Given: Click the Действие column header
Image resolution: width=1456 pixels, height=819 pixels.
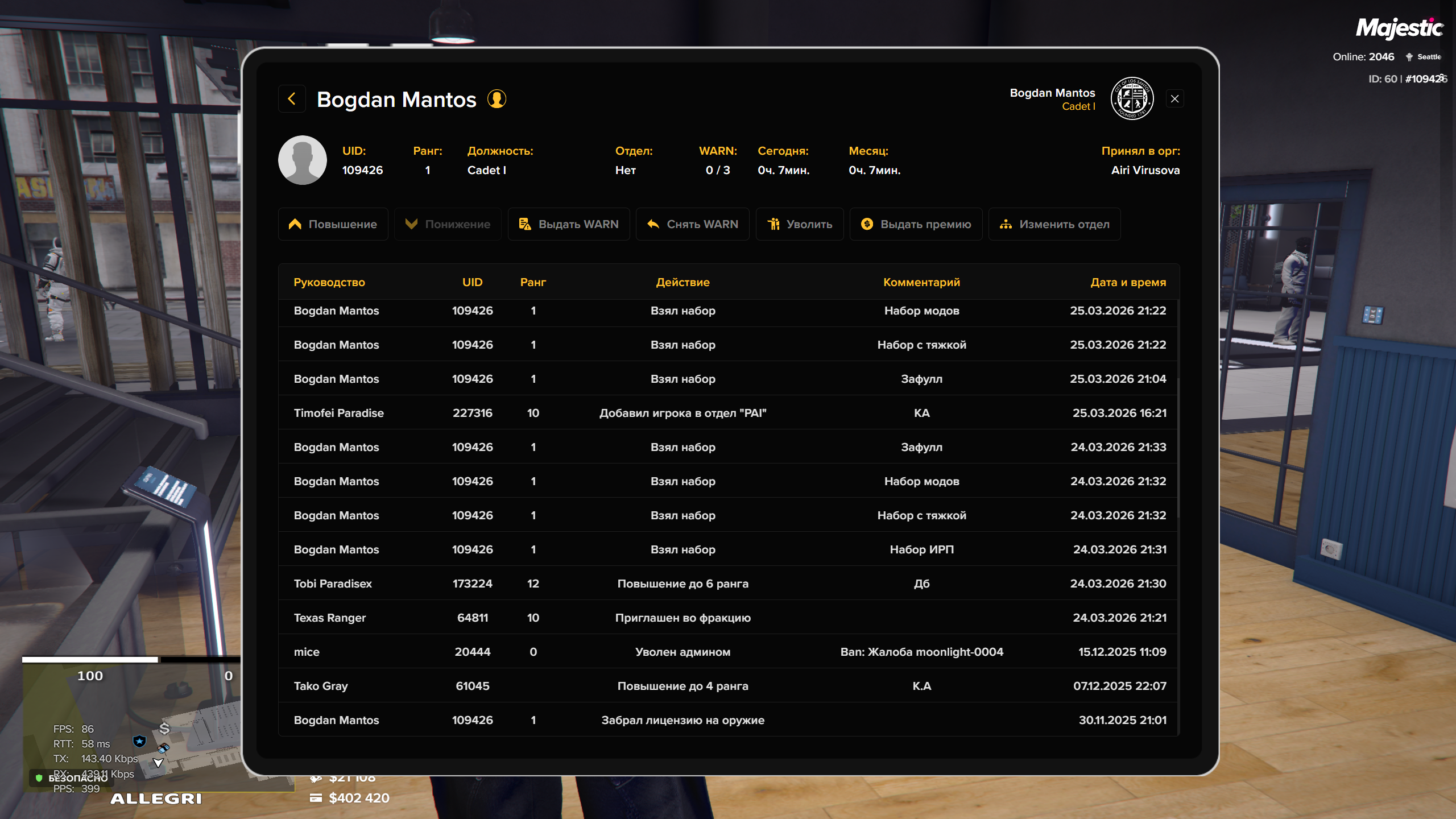Looking at the screenshot, I should coord(682,282).
